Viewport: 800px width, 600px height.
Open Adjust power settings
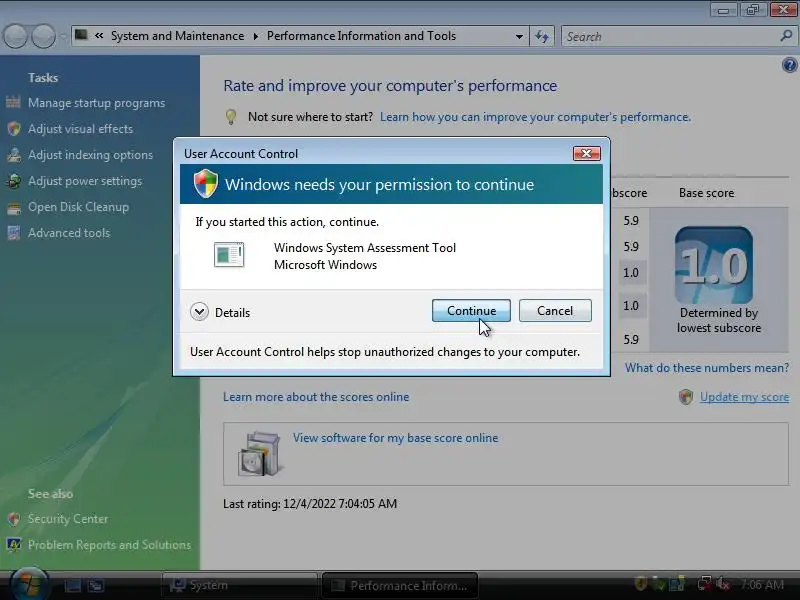click(x=85, y=181)
